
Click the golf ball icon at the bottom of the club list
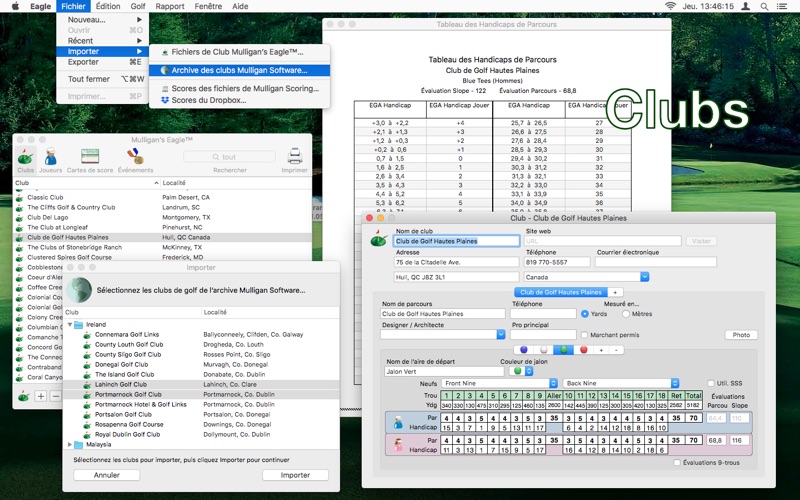(23, 396)
